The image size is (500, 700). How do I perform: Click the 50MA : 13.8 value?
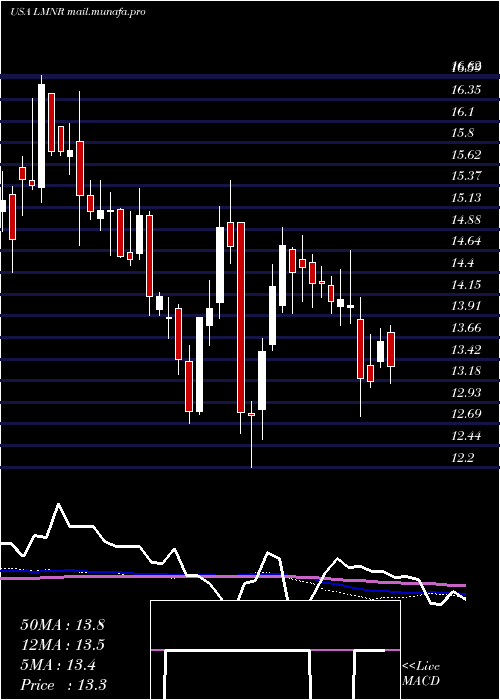pos(62,625)
